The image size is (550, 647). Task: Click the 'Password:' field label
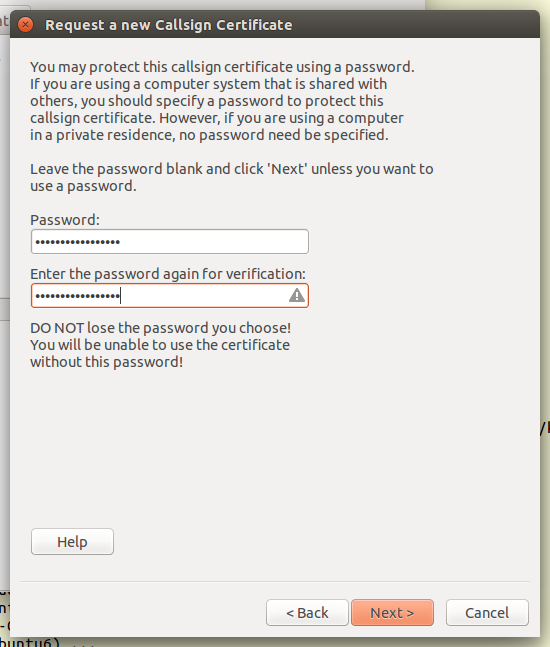[x=65, y=220]
